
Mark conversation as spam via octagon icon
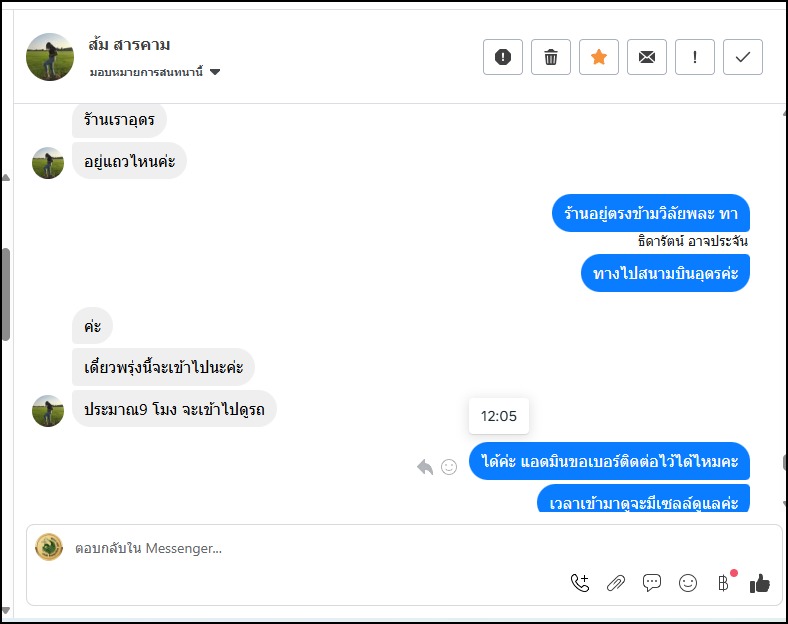click(x=503, y=57)
